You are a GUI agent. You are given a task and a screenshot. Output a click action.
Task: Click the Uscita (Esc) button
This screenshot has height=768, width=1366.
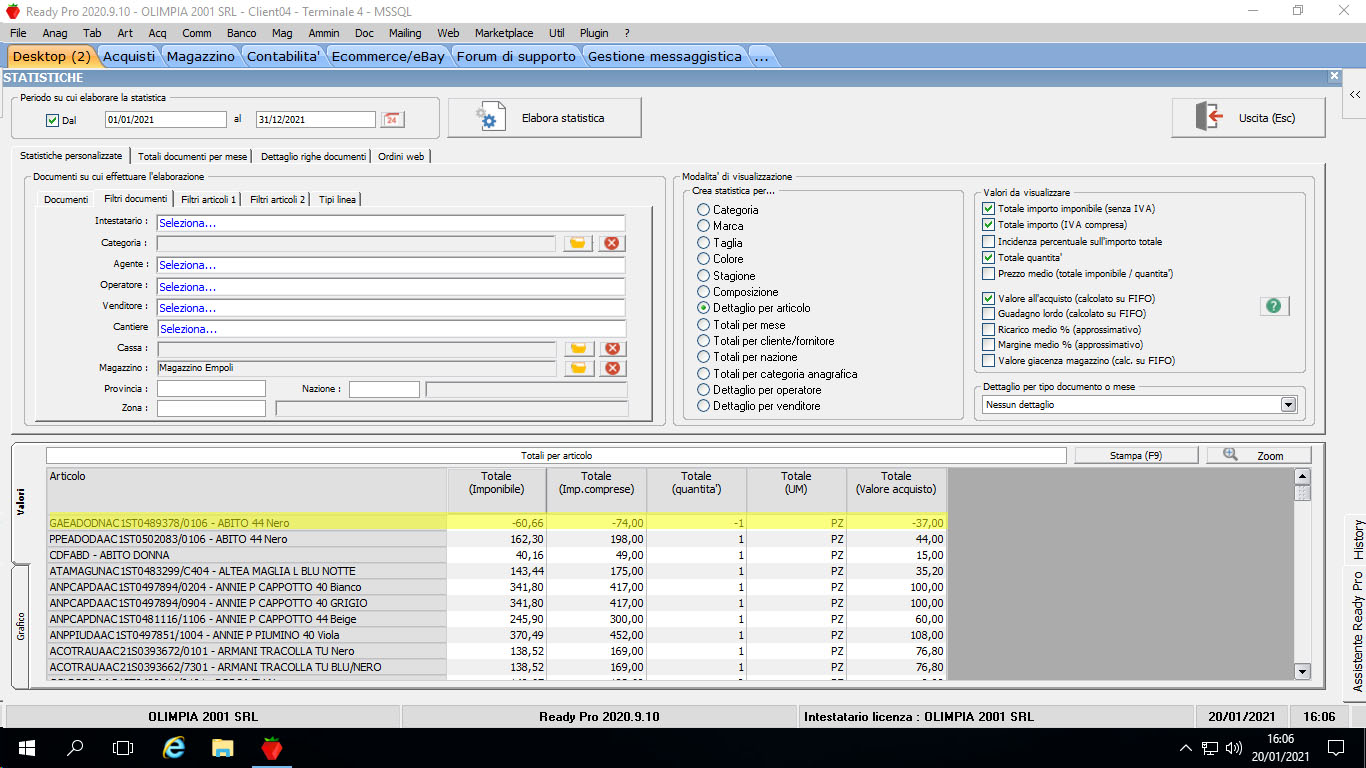pyautogui.click(x=1249, y=118)
